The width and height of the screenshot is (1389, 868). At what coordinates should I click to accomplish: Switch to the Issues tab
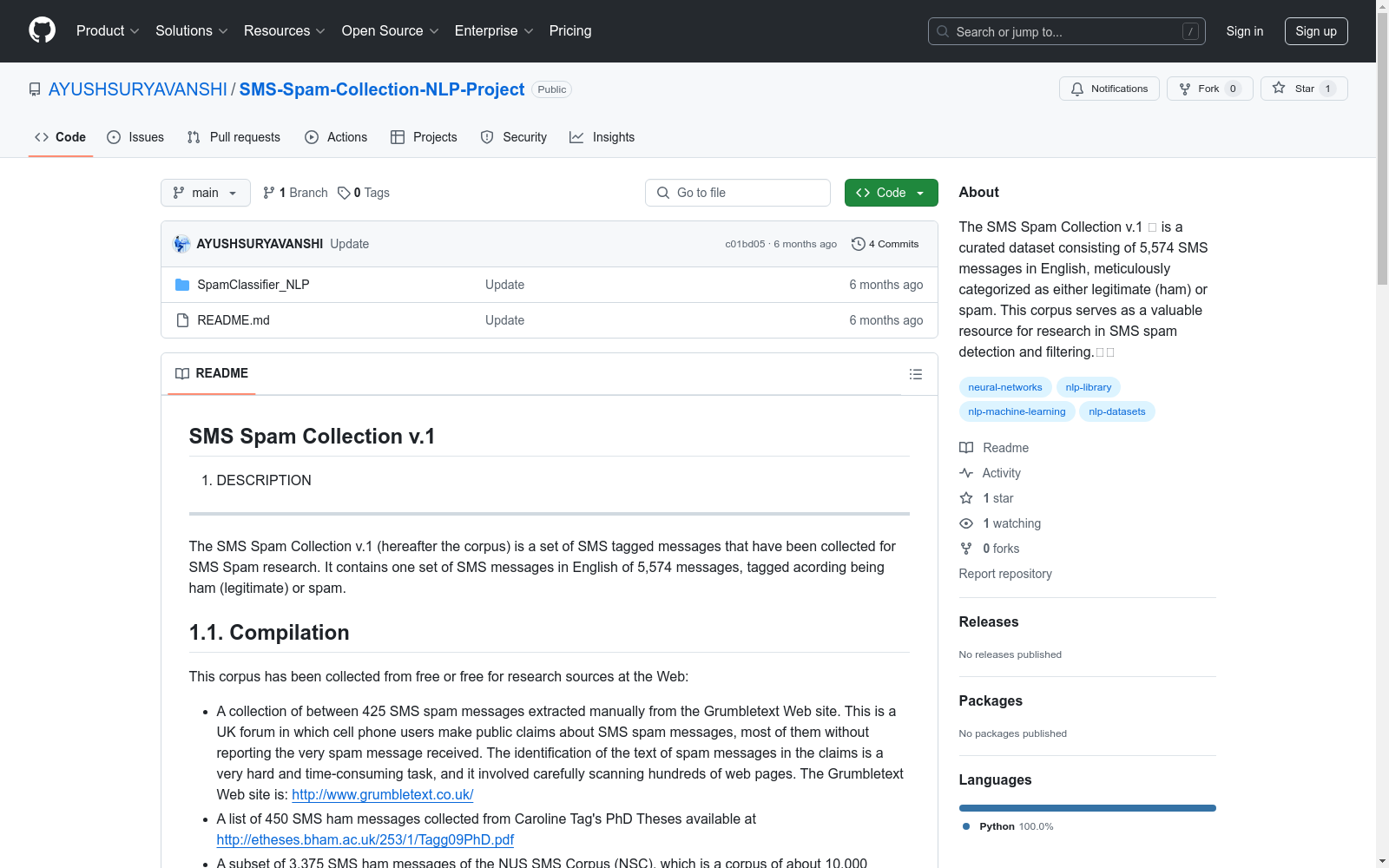(135, 137)
